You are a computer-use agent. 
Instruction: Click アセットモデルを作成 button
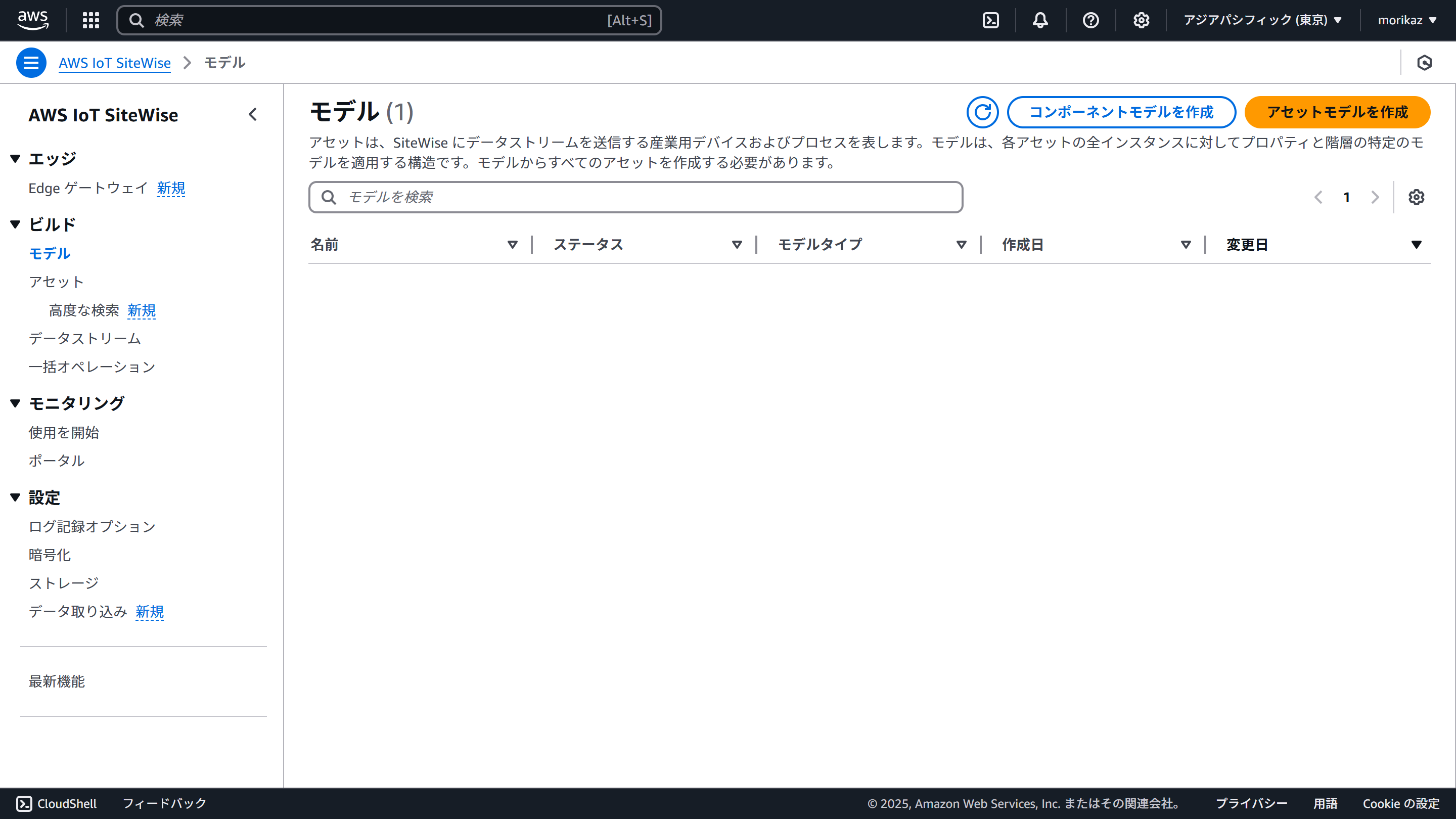click(1337, 112)
